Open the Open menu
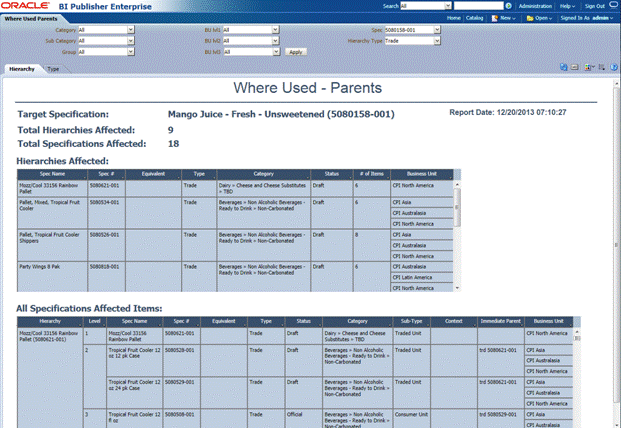Viewport: 621px width, 428px height. (543, 18)
